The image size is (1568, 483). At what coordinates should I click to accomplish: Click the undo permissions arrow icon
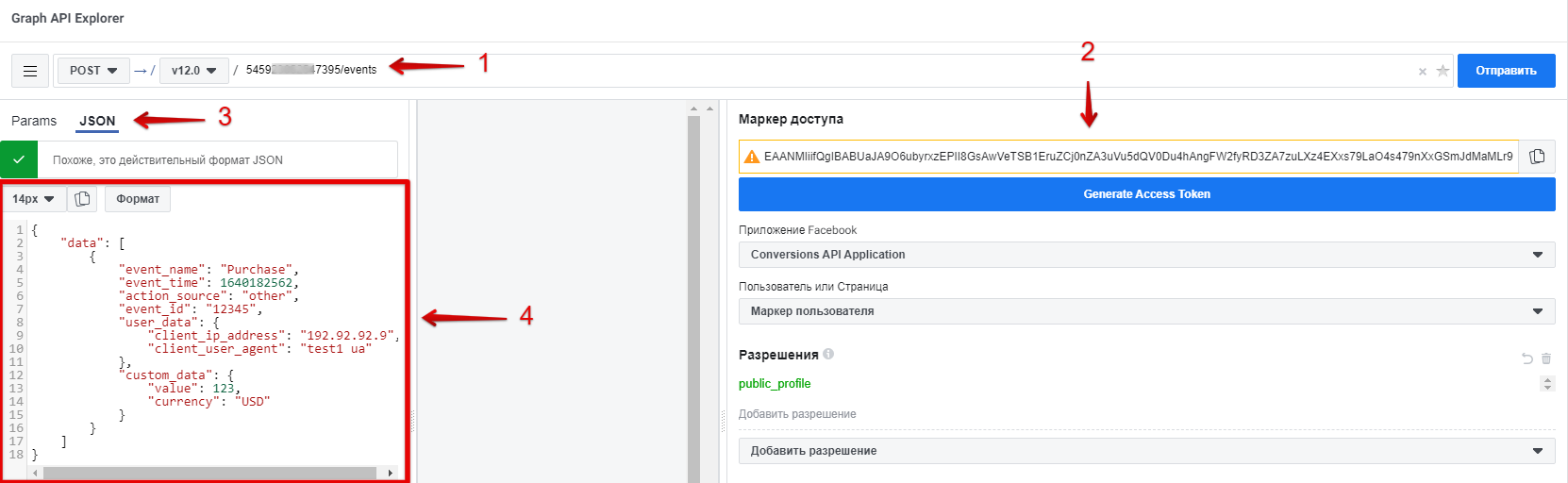[1526, 358]
